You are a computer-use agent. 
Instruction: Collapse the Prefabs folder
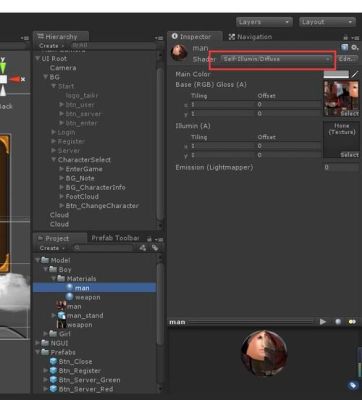pos(37,352)
